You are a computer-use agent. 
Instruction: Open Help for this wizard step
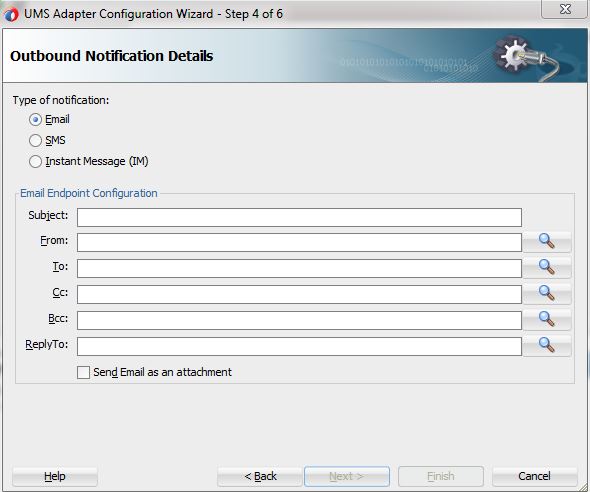55,477
